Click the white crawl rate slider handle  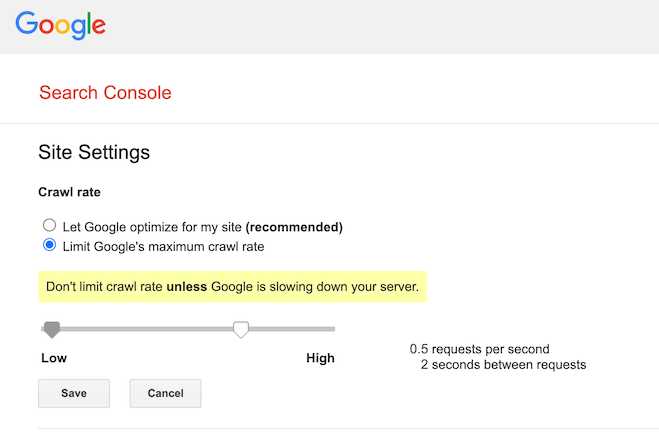pyautogui.click(x=241, y=329)
